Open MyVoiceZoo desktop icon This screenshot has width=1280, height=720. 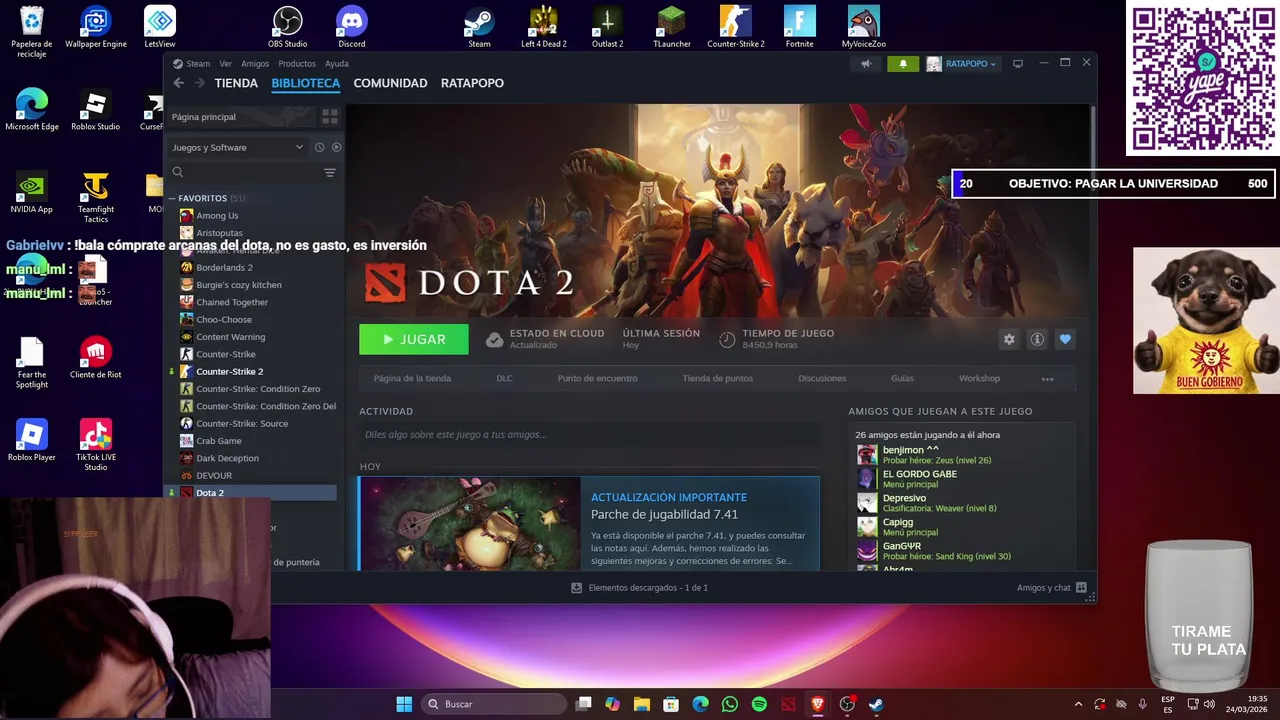tap(864, 27)
